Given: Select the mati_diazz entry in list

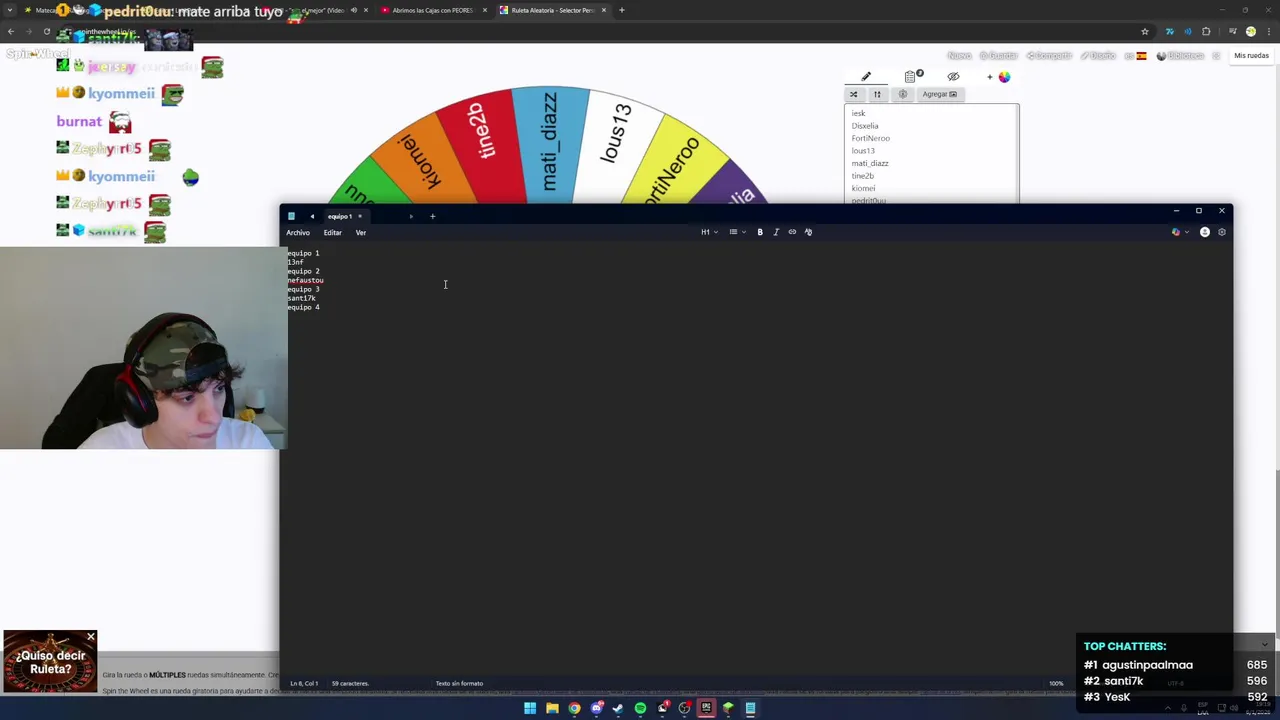Looking at the screenshot, I should (x=870, y=163).
